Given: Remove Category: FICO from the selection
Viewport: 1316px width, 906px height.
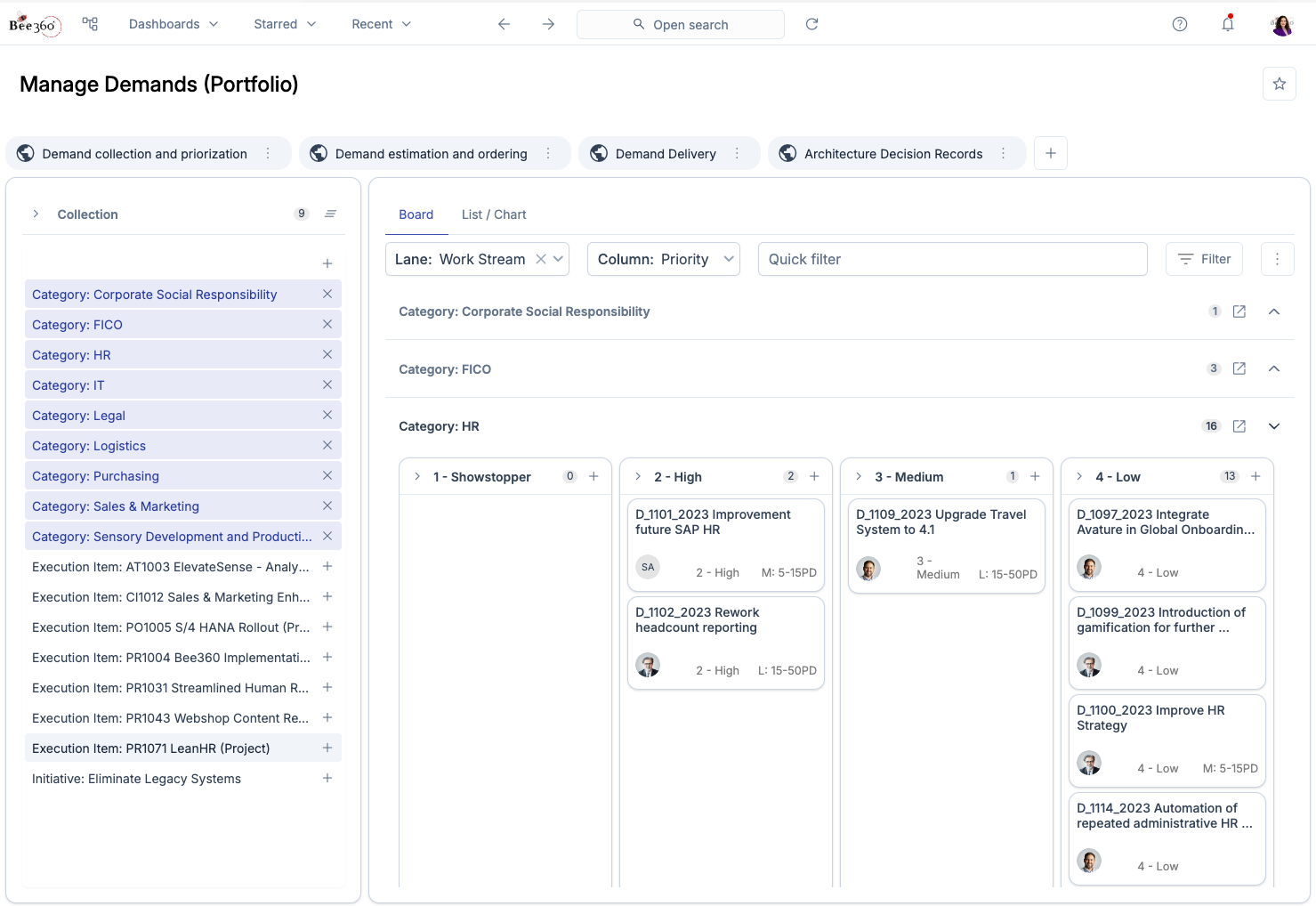Looking at the screenshot, I should [x=327, y=325].
